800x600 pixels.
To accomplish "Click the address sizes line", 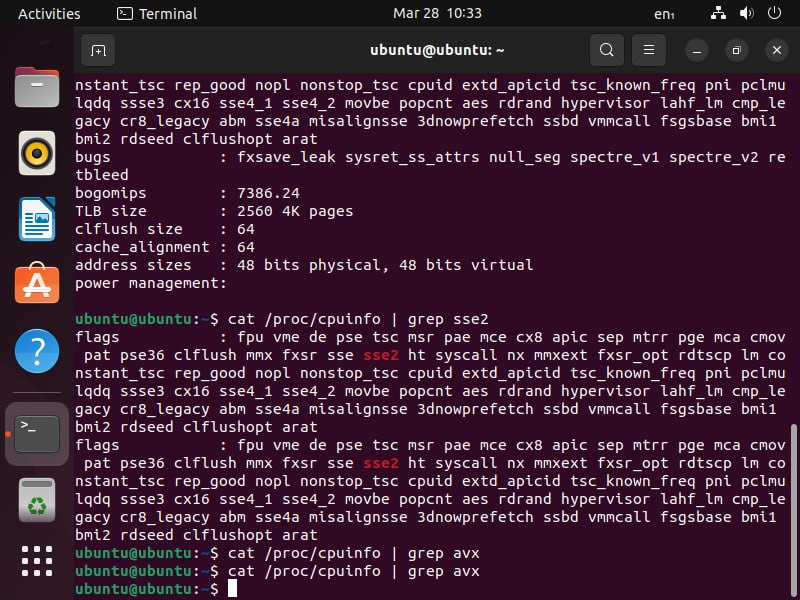I will (x=304, y=265).
